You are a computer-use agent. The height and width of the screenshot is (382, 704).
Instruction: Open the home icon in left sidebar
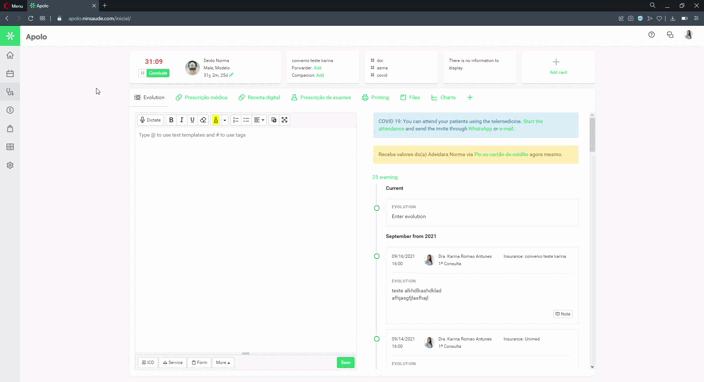tap(10, 55)
